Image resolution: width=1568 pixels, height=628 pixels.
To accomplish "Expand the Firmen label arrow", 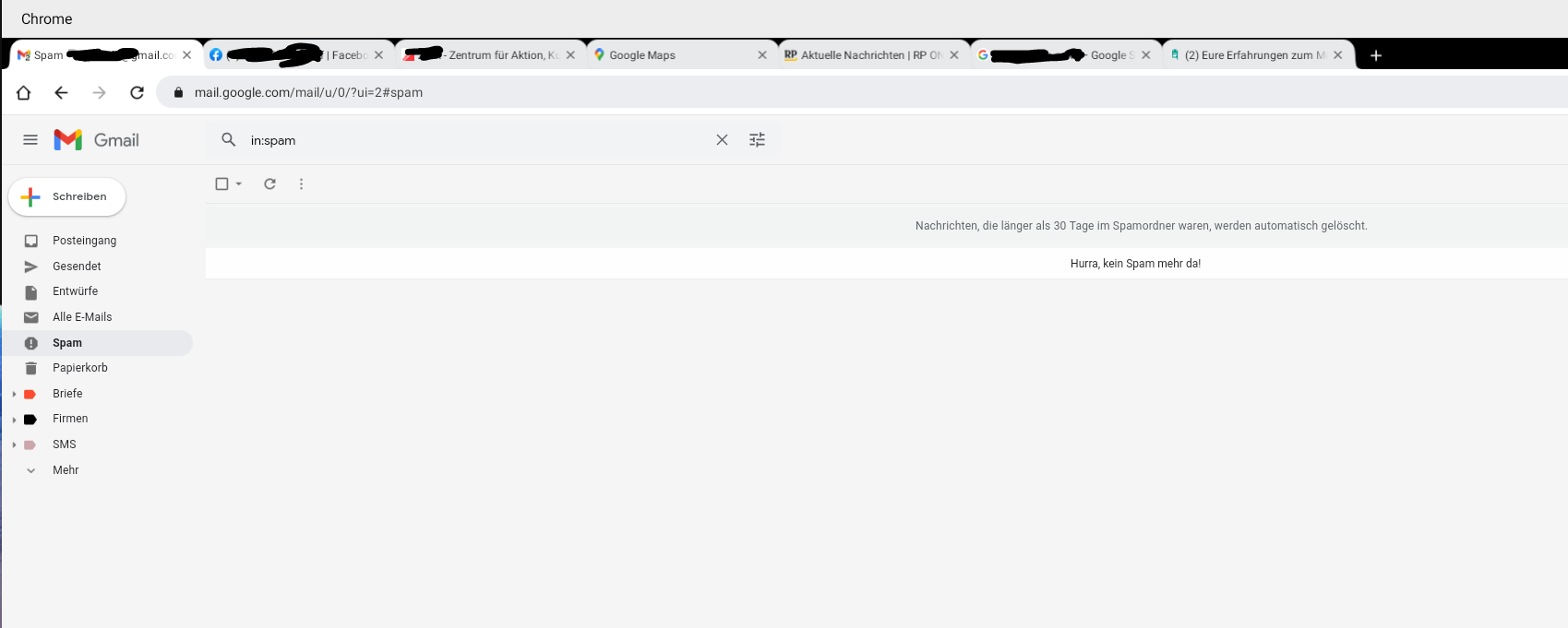I will 14,420.
